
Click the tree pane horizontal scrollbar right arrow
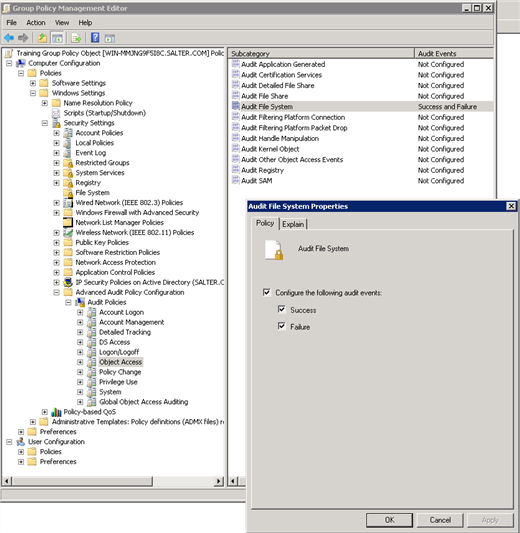click(x=220, y=481)
